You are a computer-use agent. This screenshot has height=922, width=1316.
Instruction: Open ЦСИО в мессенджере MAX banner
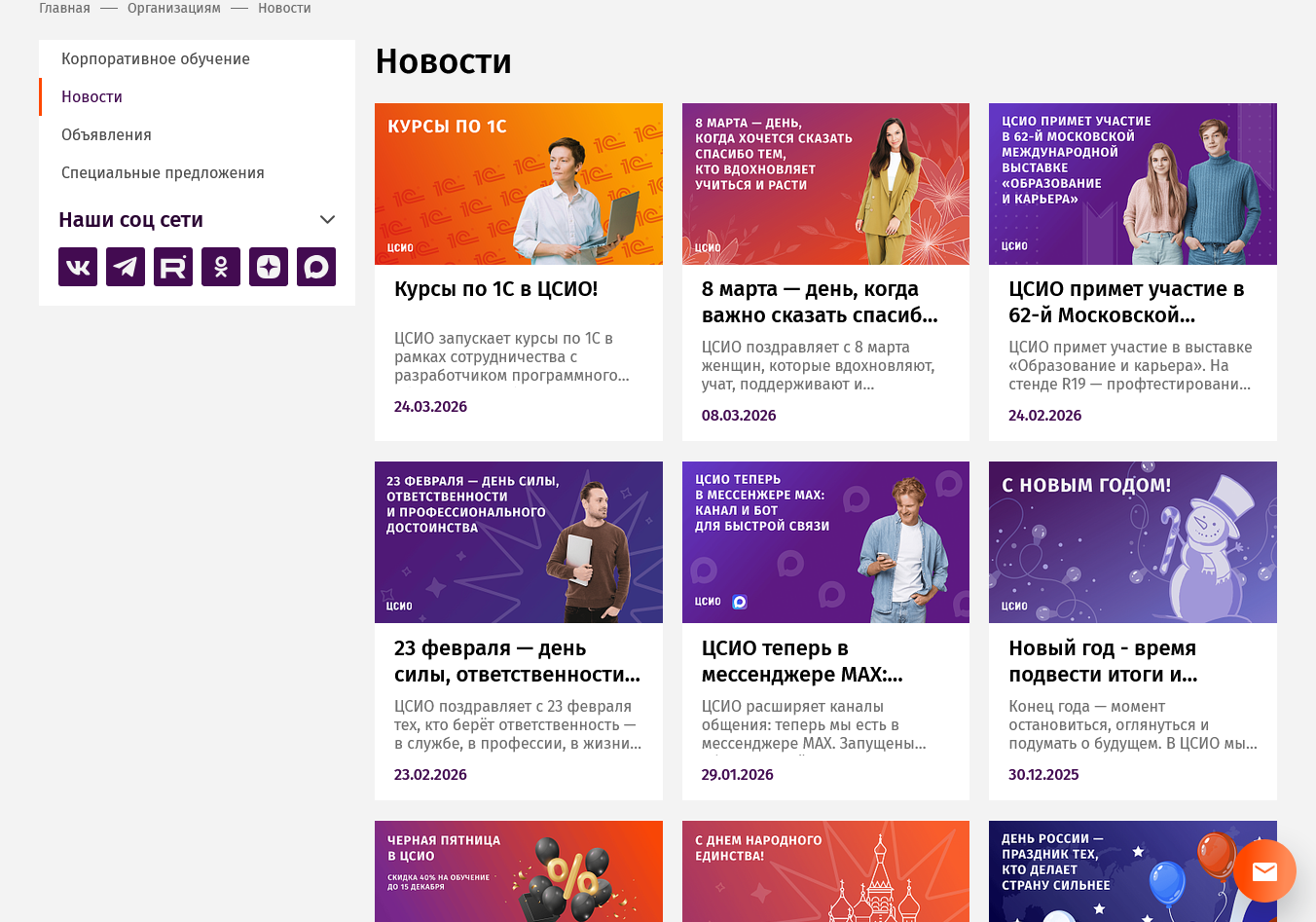[825, 542]
